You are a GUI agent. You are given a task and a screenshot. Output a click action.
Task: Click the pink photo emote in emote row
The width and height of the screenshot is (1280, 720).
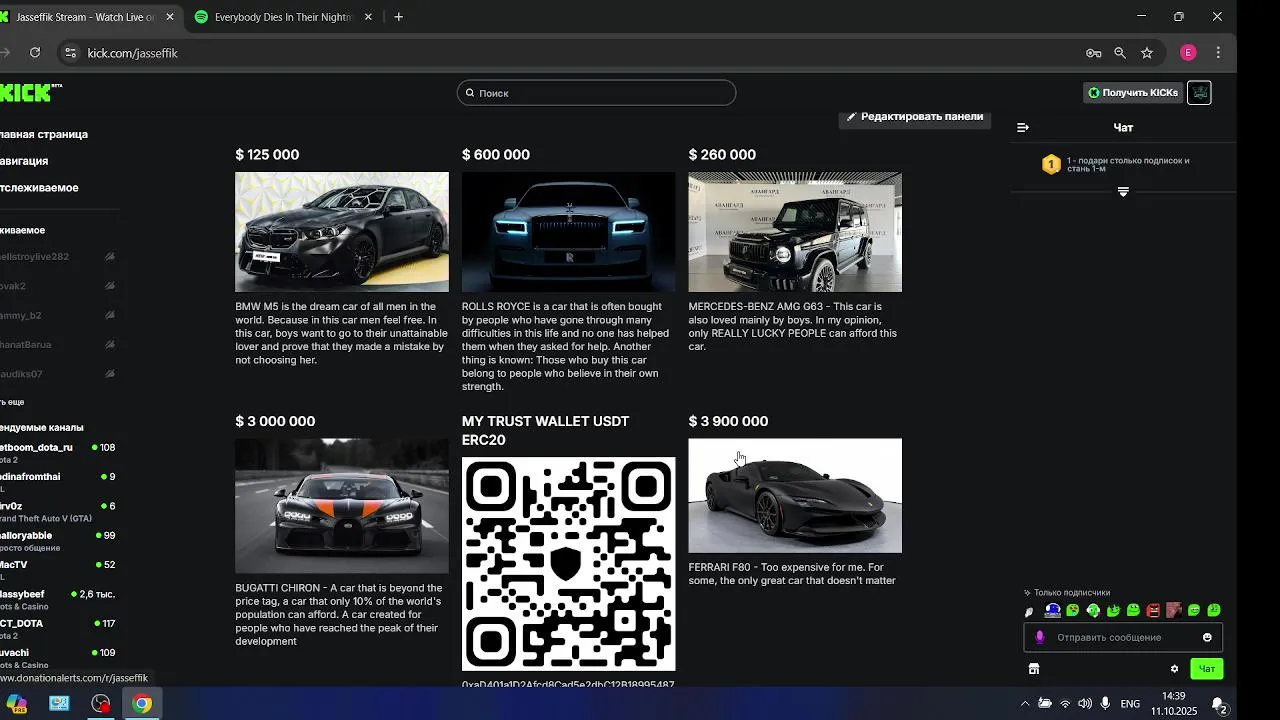(1173, 610)
